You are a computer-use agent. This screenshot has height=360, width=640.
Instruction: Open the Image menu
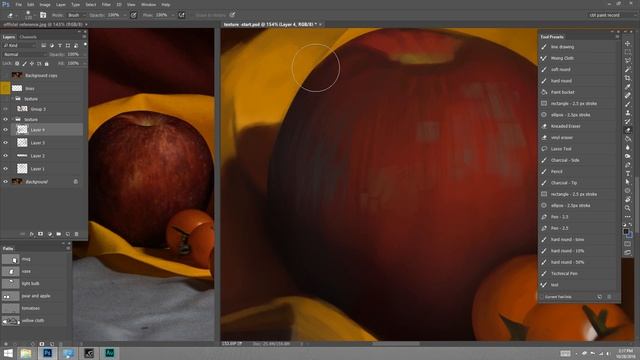(45, 4)
